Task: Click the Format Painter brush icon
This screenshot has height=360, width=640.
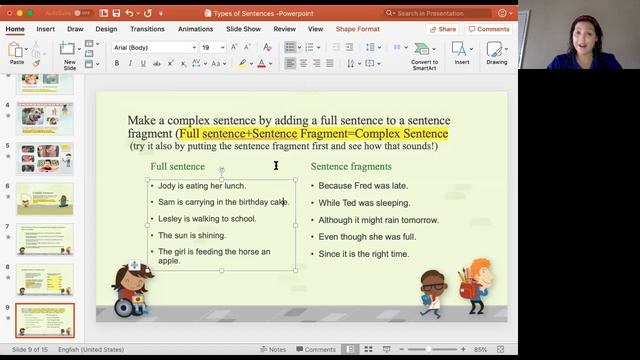Action: (x=36, y=63)
